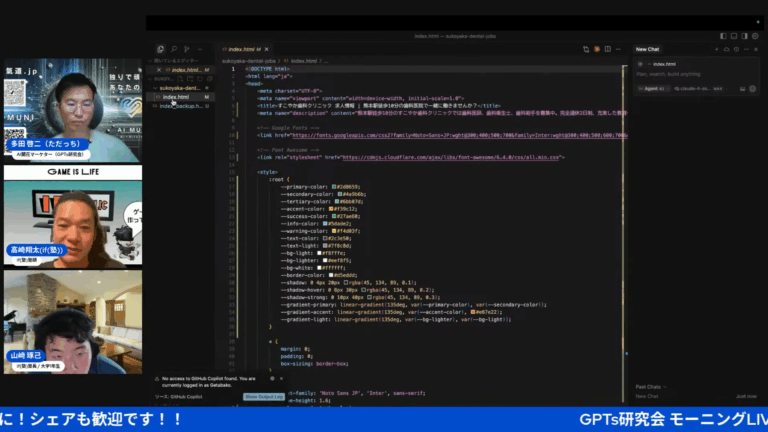Click the open changes icon in editor toolbar
Image resolution: width=768 pixels, height=432 pixels.
586,49
